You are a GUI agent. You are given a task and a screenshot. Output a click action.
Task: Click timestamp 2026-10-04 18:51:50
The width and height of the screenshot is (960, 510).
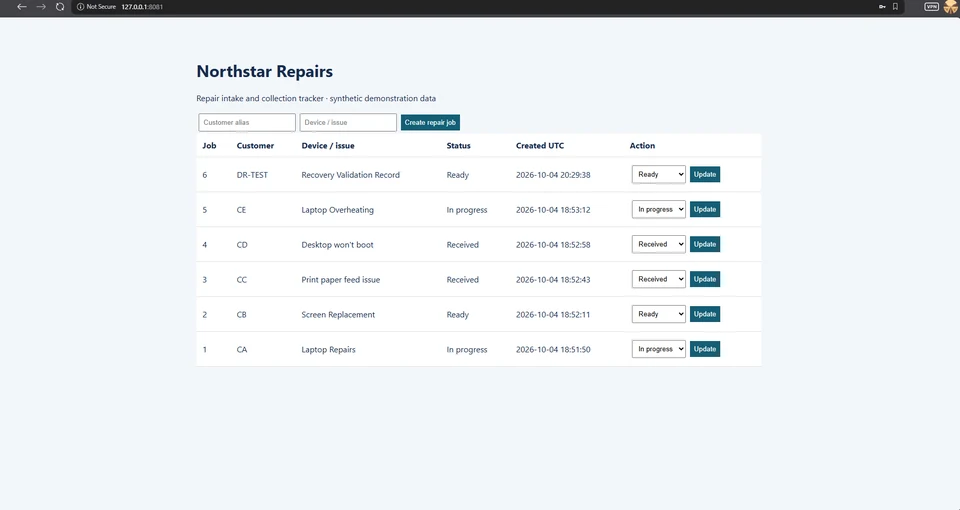pyautogui.click(x=553, y=350)
